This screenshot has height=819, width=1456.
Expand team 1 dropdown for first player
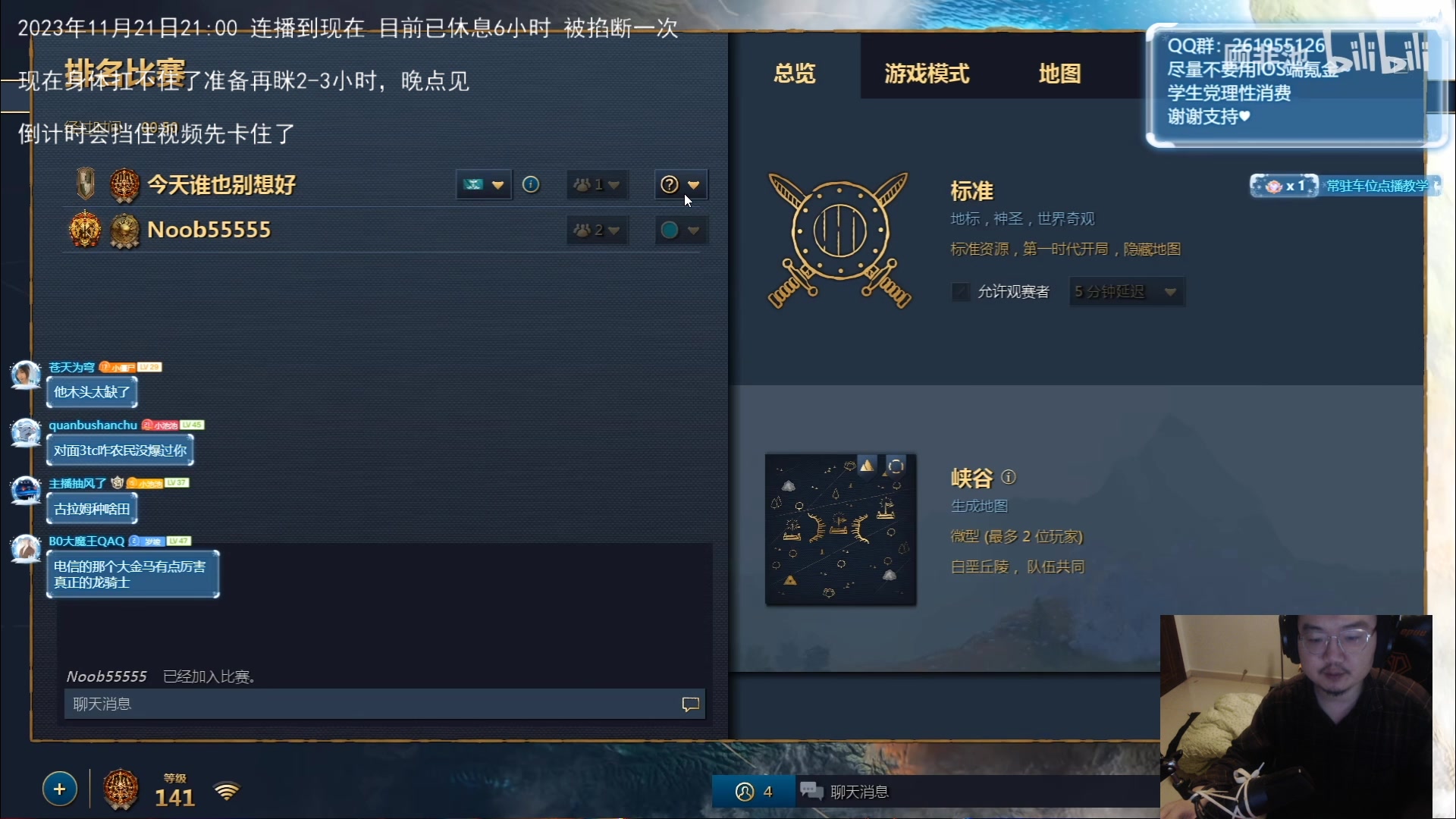pos(597,184)
